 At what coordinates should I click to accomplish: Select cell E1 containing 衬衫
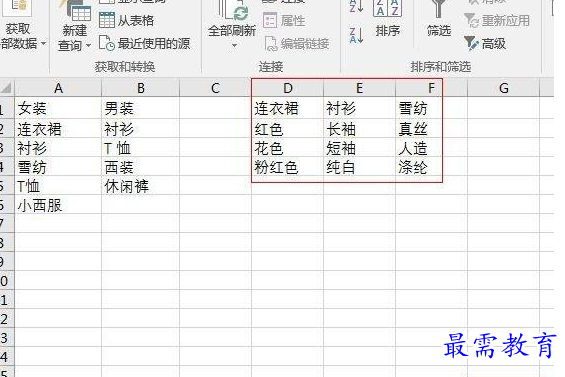[x=359, y=108]
